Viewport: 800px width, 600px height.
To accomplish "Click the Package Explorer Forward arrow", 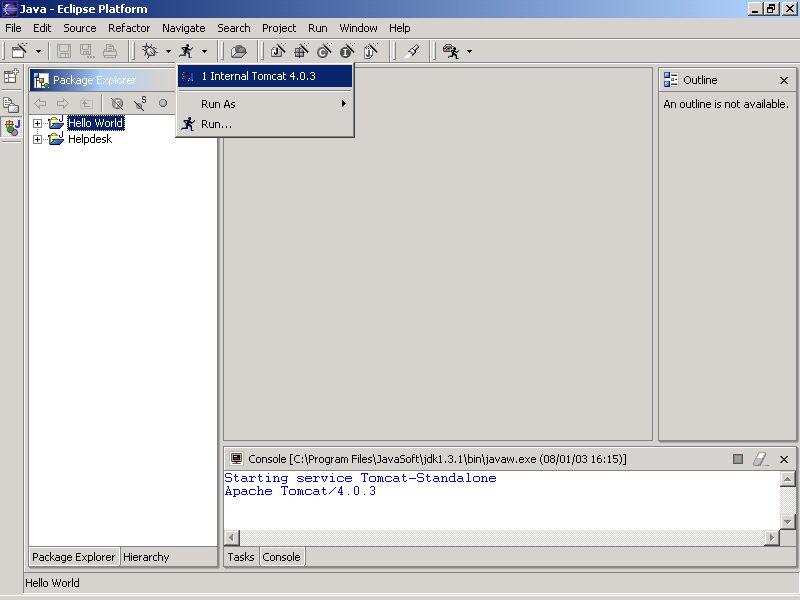I will point(63,104).
